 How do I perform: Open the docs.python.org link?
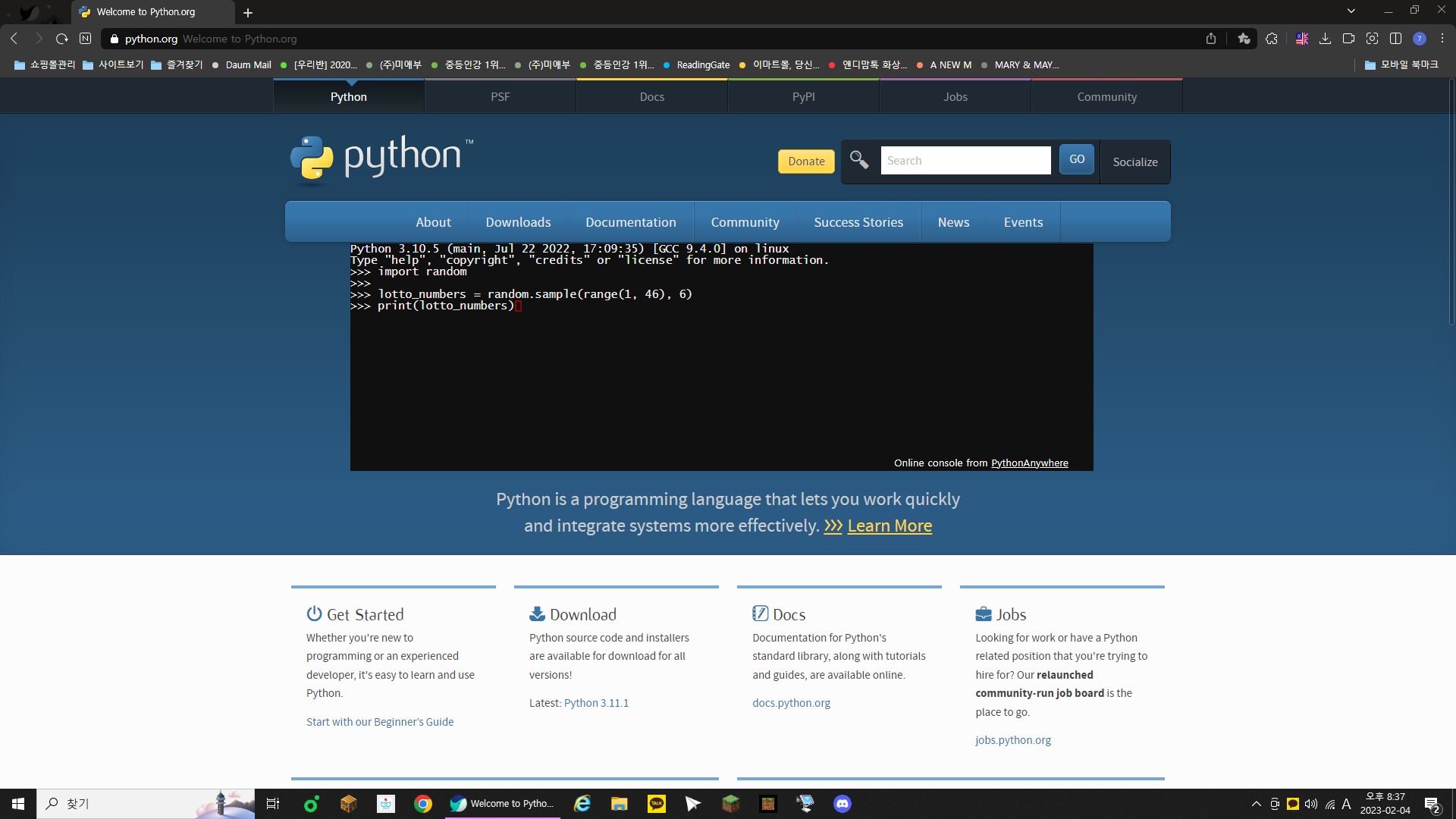[791, 703]
